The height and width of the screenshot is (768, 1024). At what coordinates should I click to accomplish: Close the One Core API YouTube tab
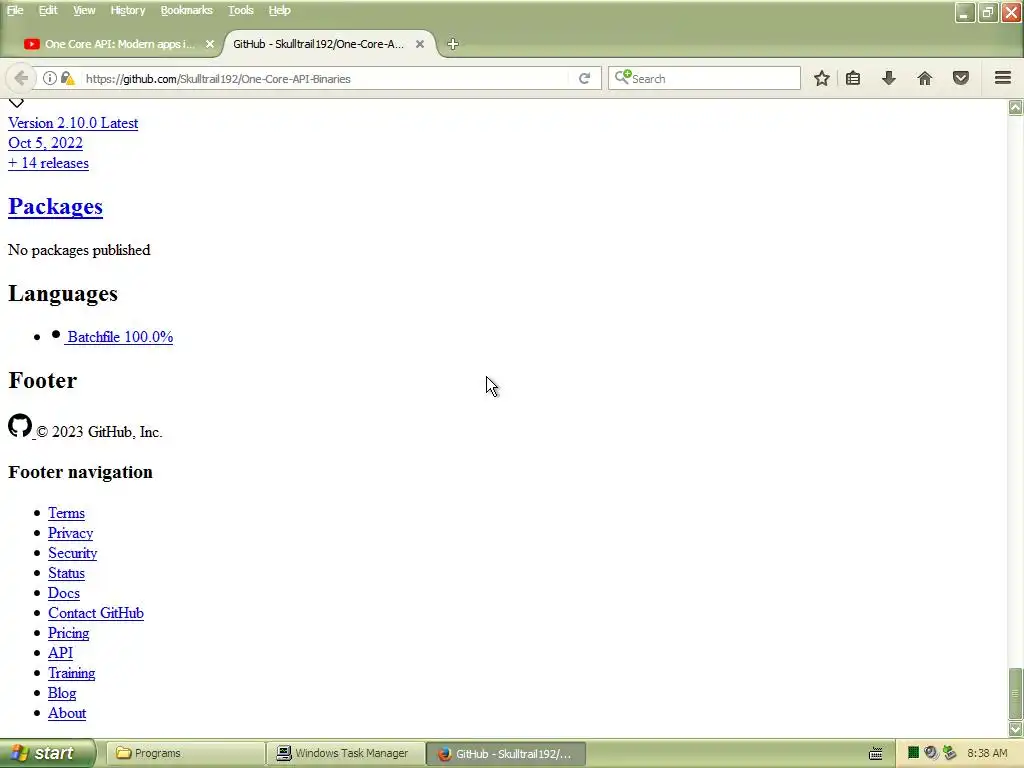(210, 44)
